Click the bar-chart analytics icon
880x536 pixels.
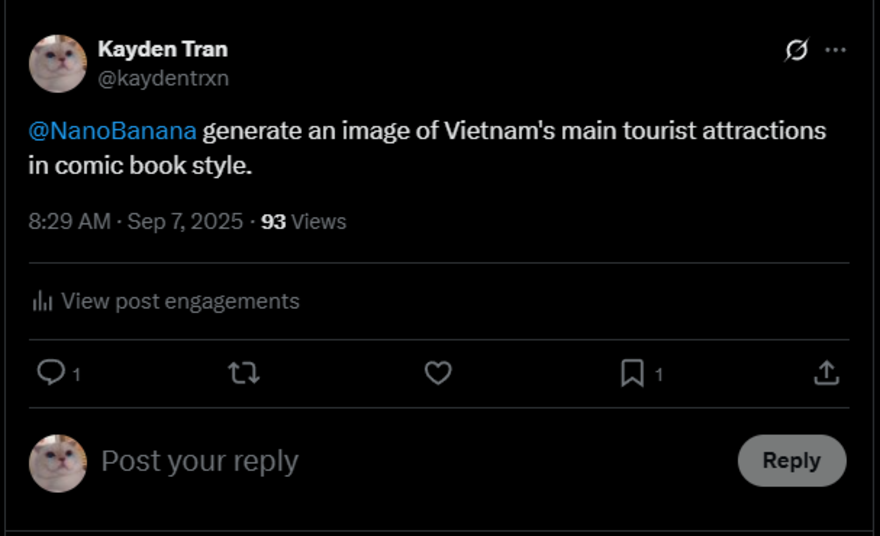tap(42, 301)
